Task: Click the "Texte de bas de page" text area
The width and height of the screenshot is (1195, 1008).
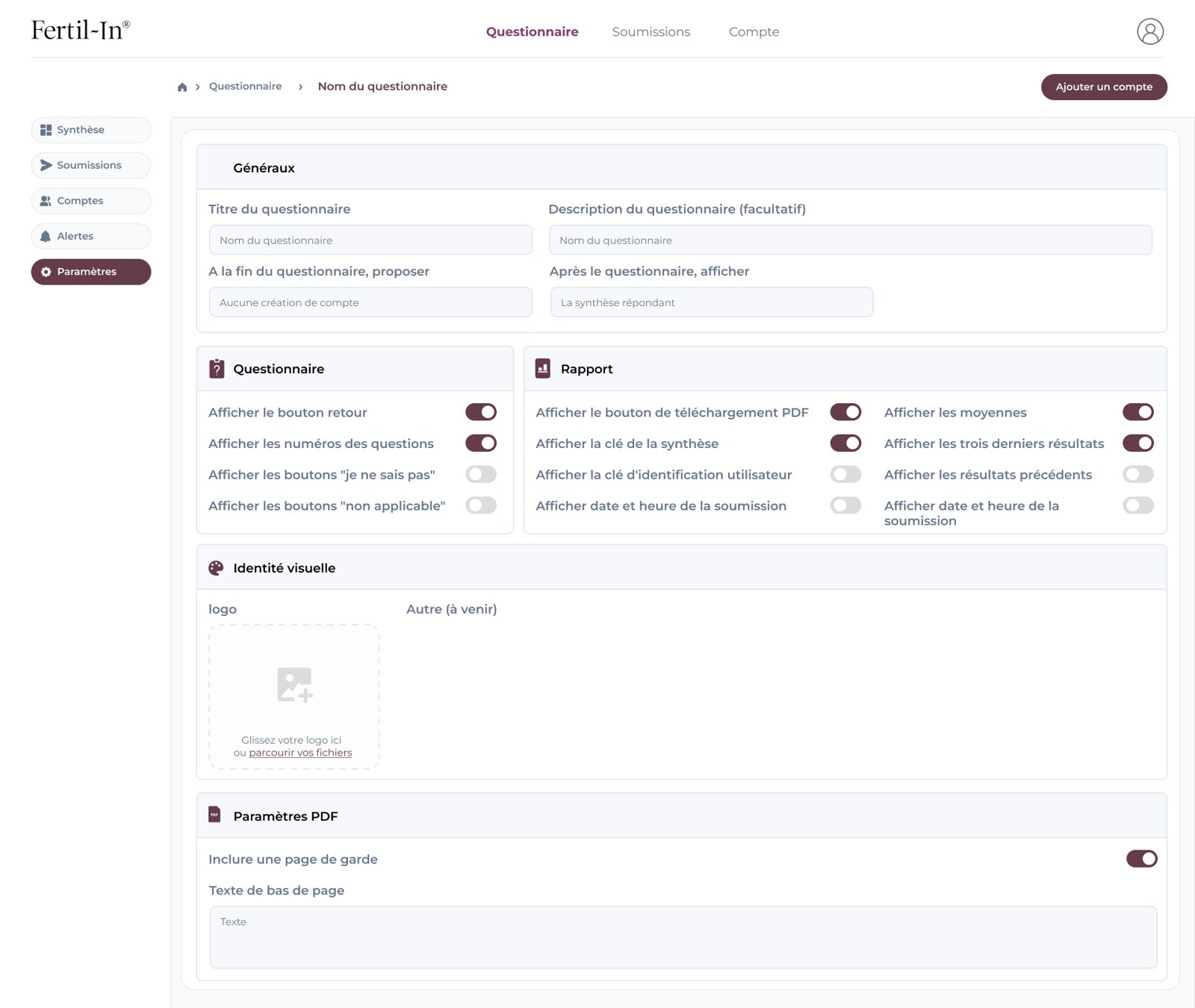Action: coord(683,937)
